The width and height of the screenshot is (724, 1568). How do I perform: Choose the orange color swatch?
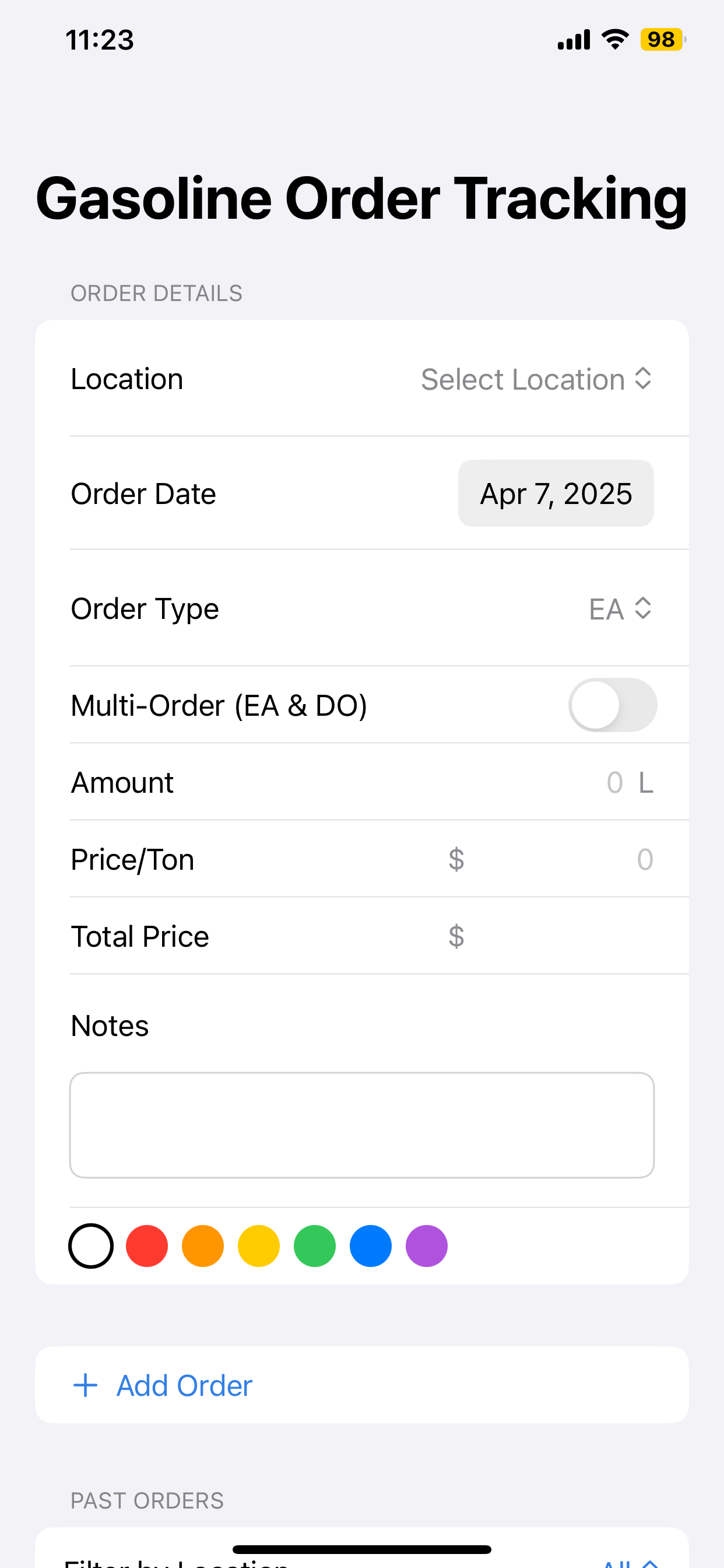pyautogui.click(x=203, y=1246)
